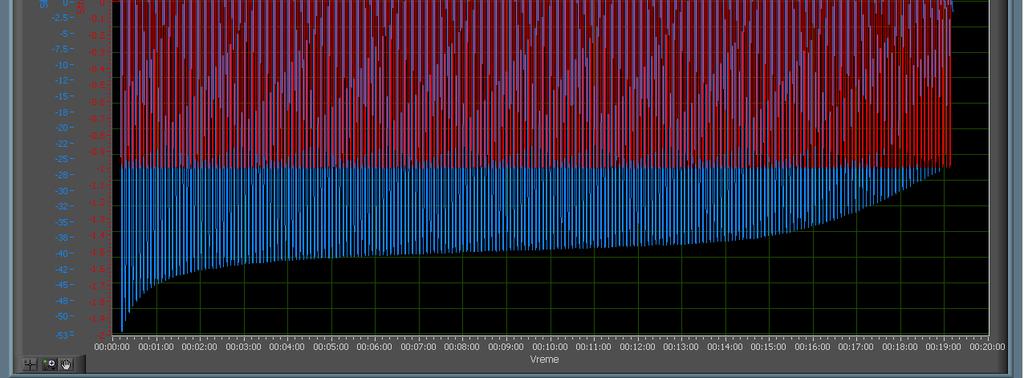Click the 00:01:00 time axis label

pos(156,347)
